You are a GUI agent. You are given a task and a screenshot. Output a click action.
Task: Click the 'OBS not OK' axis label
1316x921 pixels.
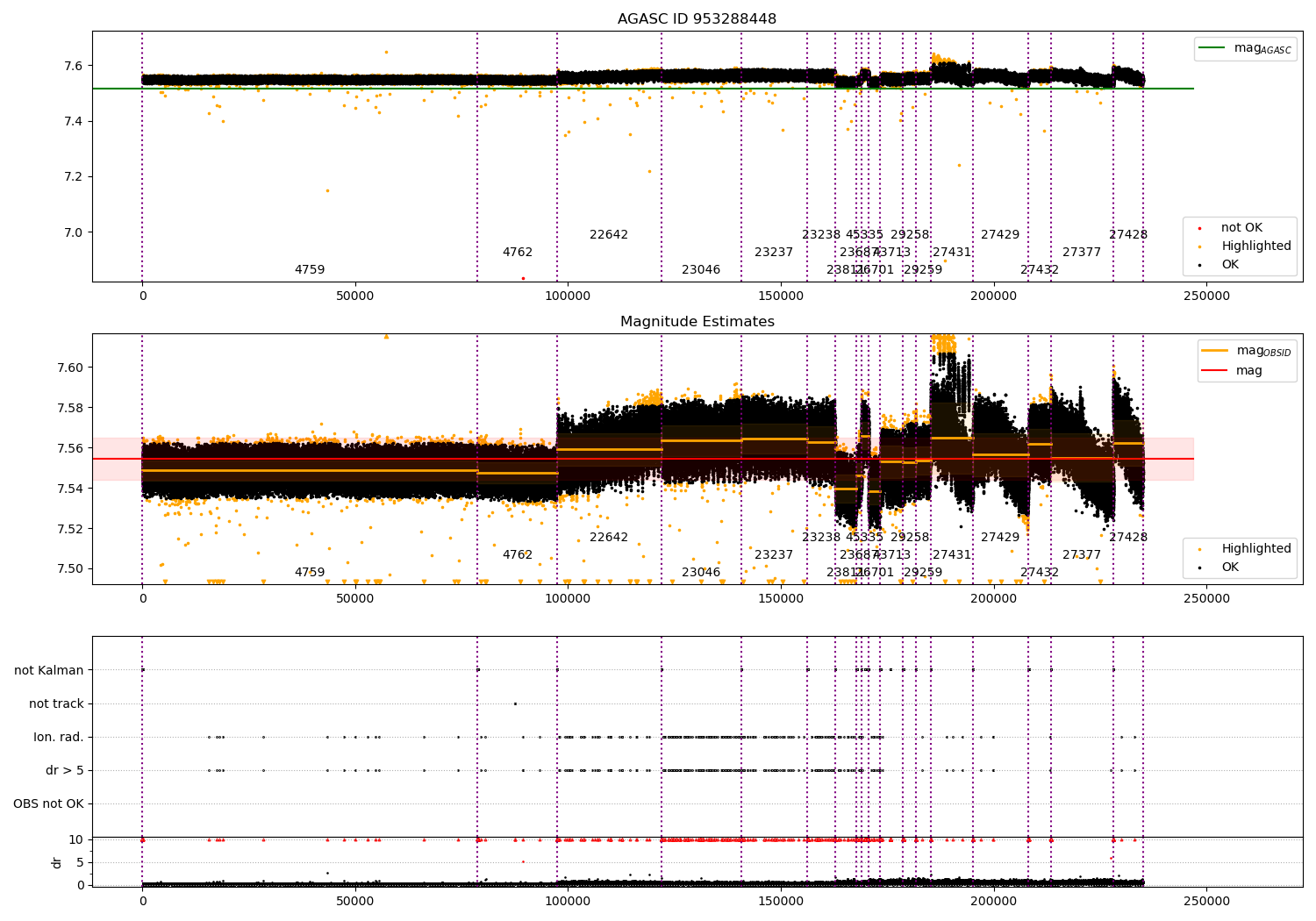tap(49, 804)
